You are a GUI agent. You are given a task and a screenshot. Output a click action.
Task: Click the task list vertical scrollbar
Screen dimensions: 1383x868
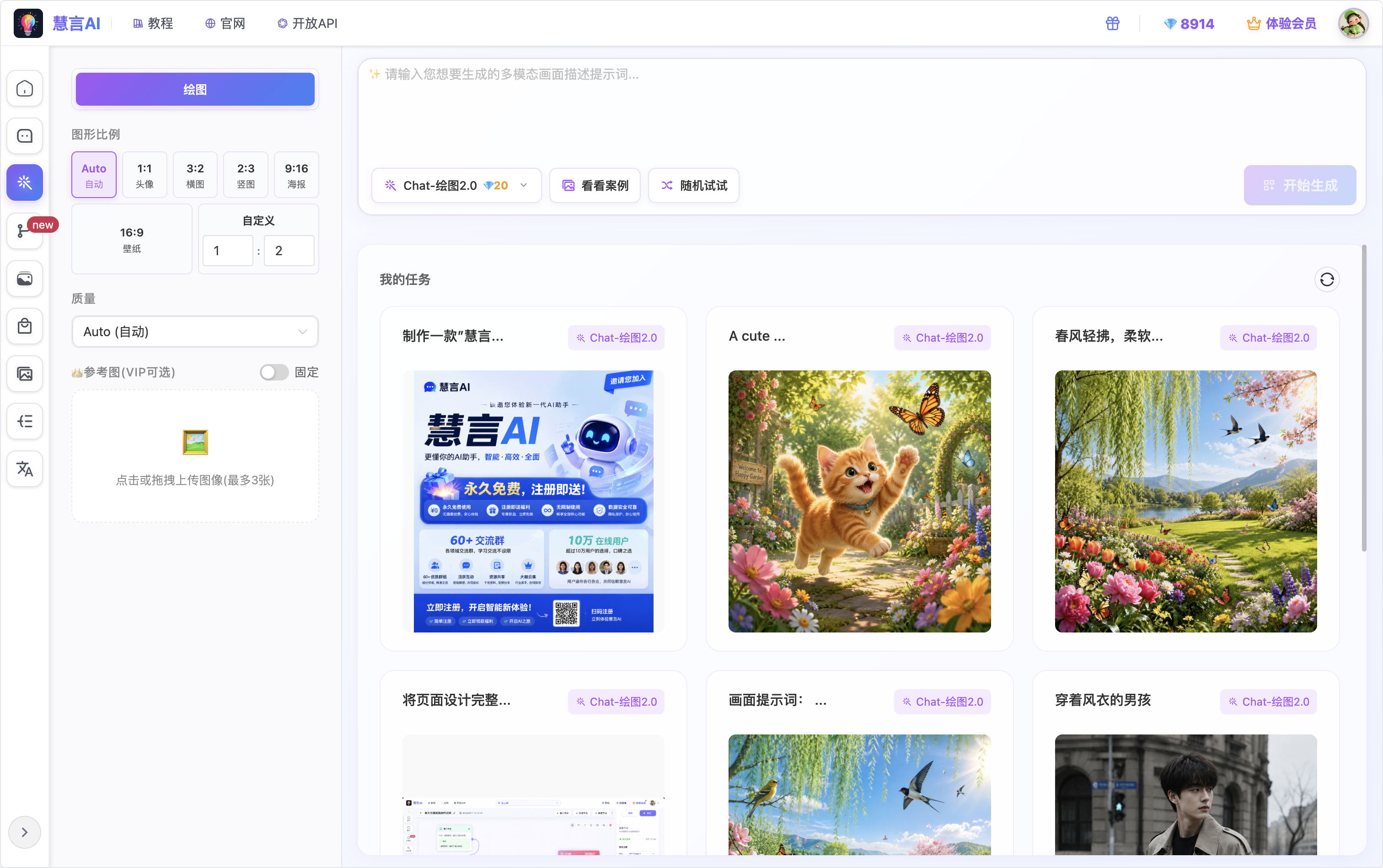(1364, 398)
